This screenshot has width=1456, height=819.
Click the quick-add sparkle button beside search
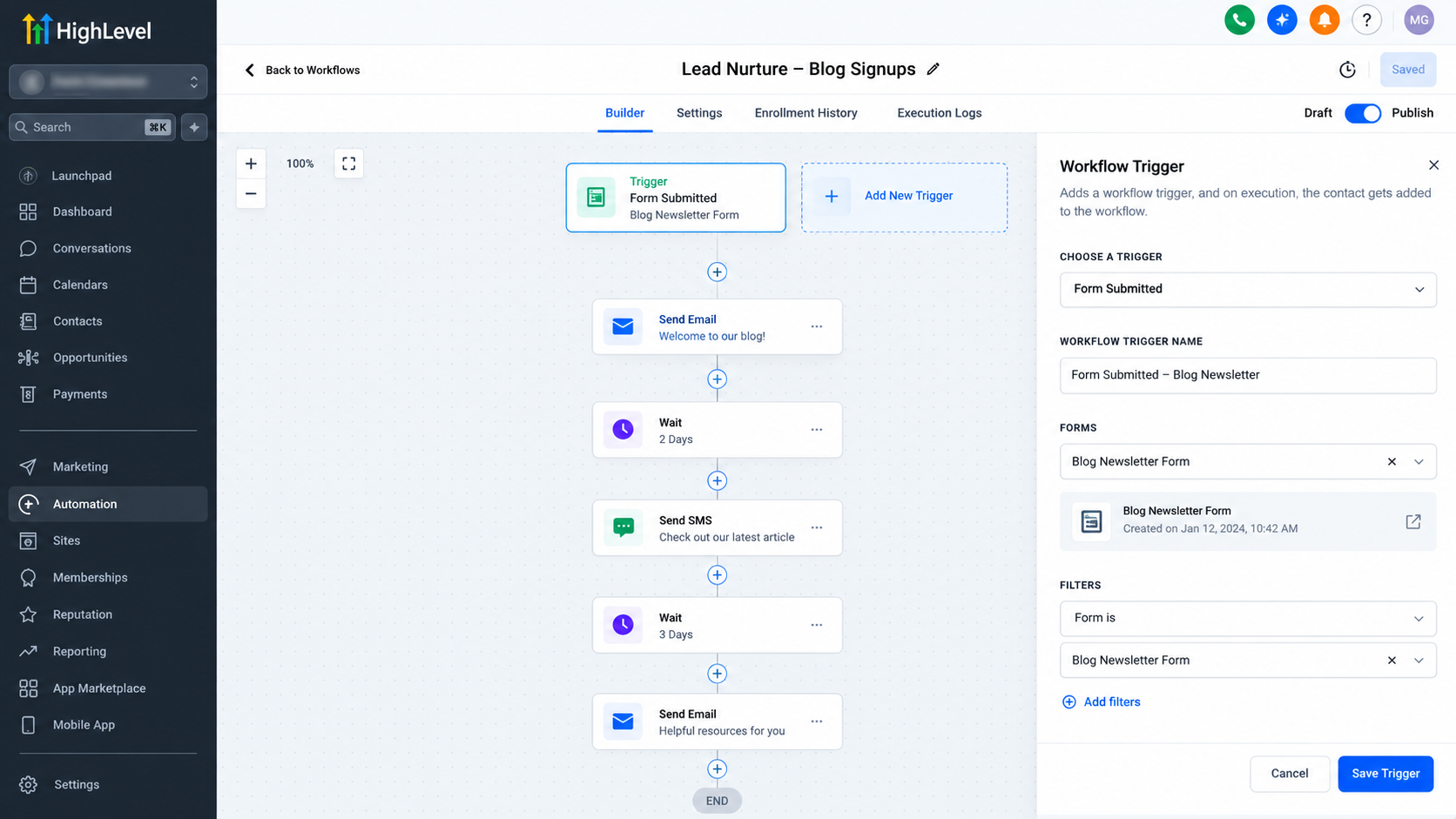click(194, 127)
